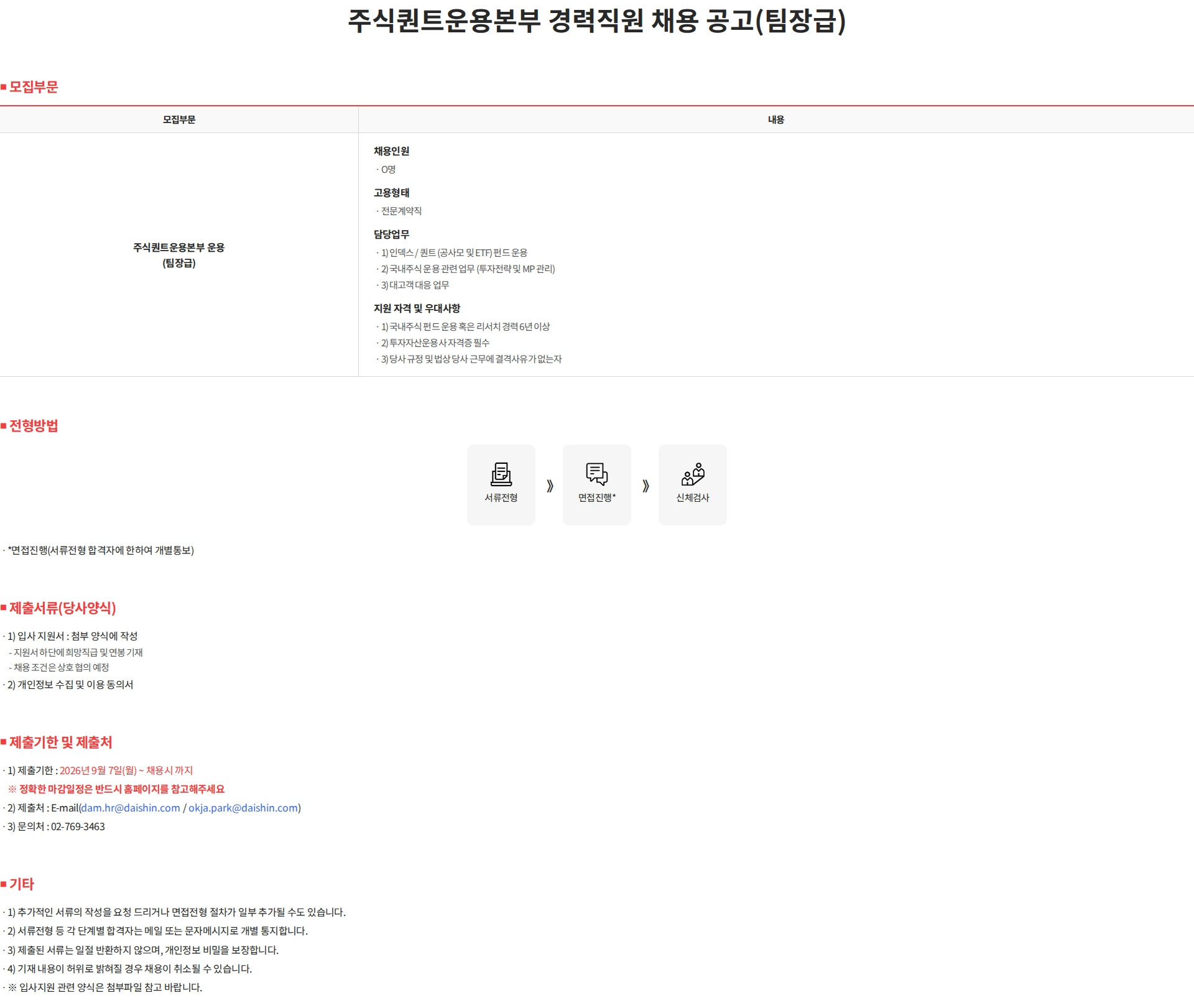The height and width of the screenshot is (1008, 1194).
Task: Click the 0명 value
Action: [388, 169]
